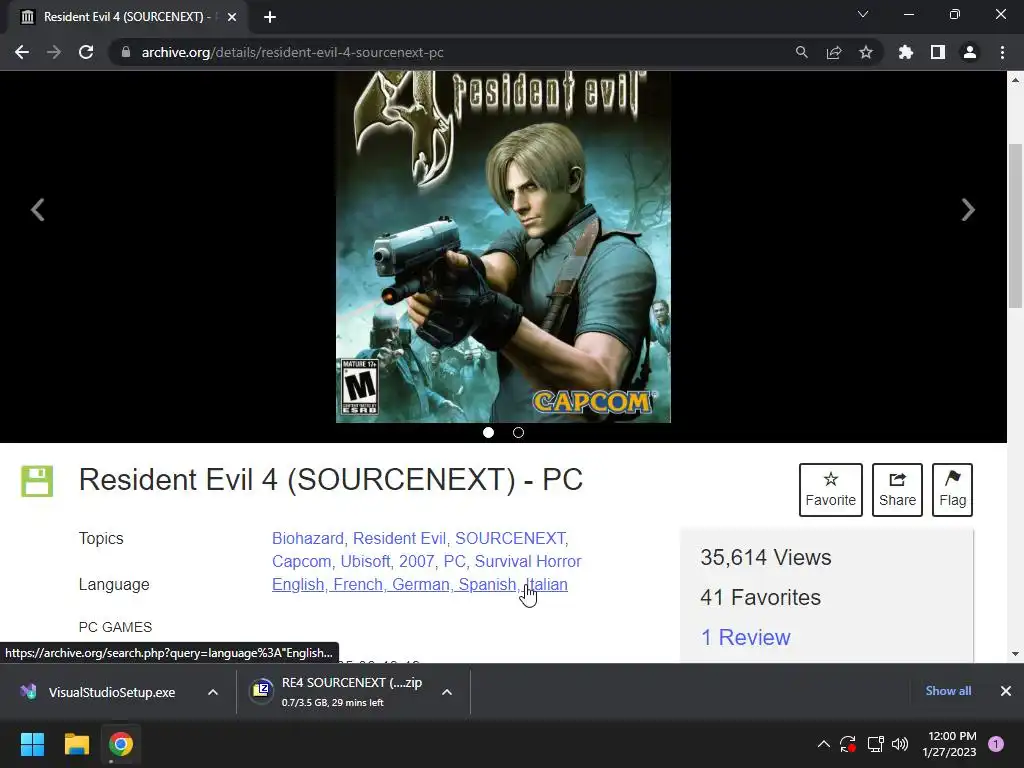Viewport: 1024px width, 768px height.
Task: Open the Ubisoft topic link
Action: click(x=365, y=562)
